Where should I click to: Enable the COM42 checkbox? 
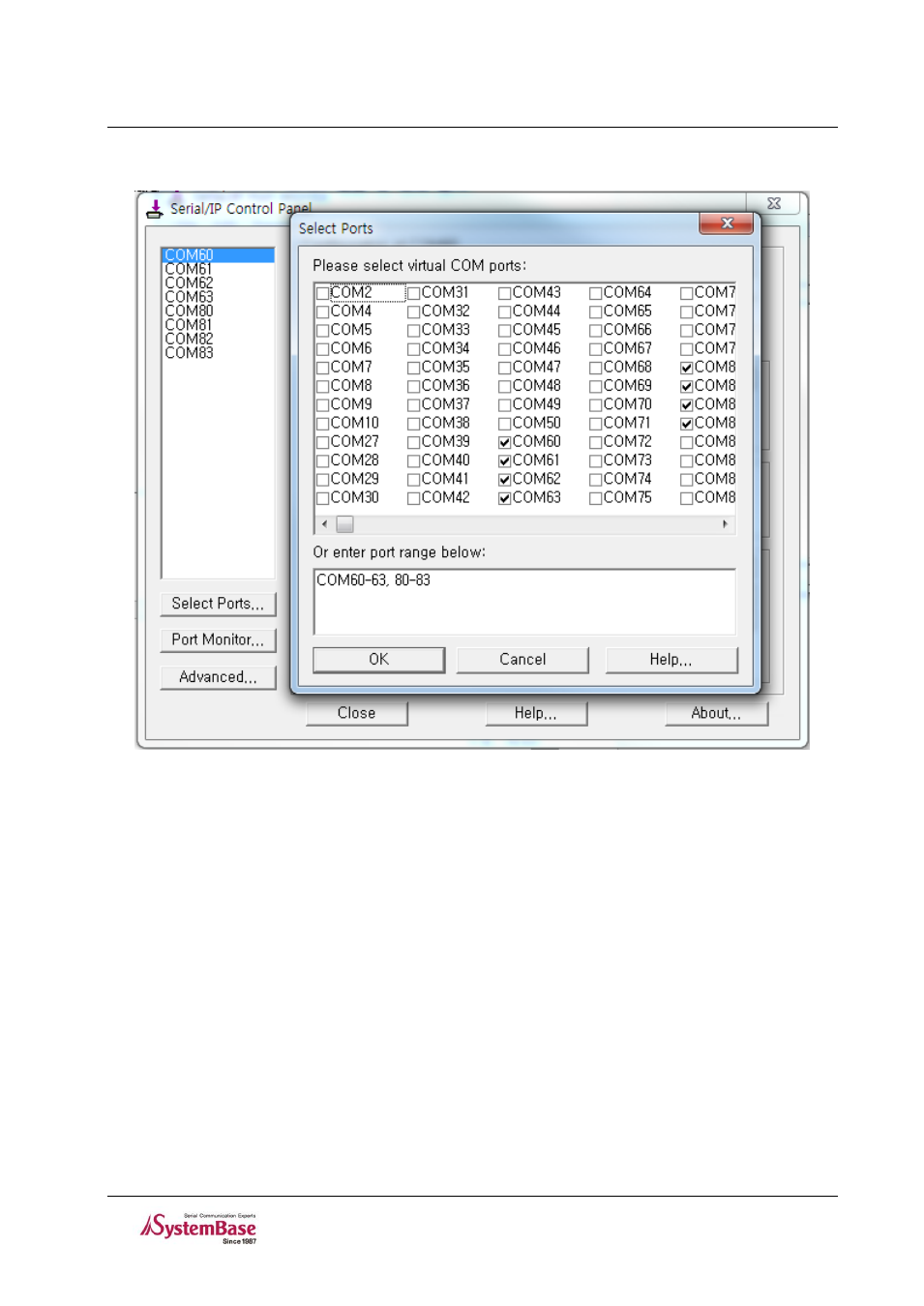413,498
